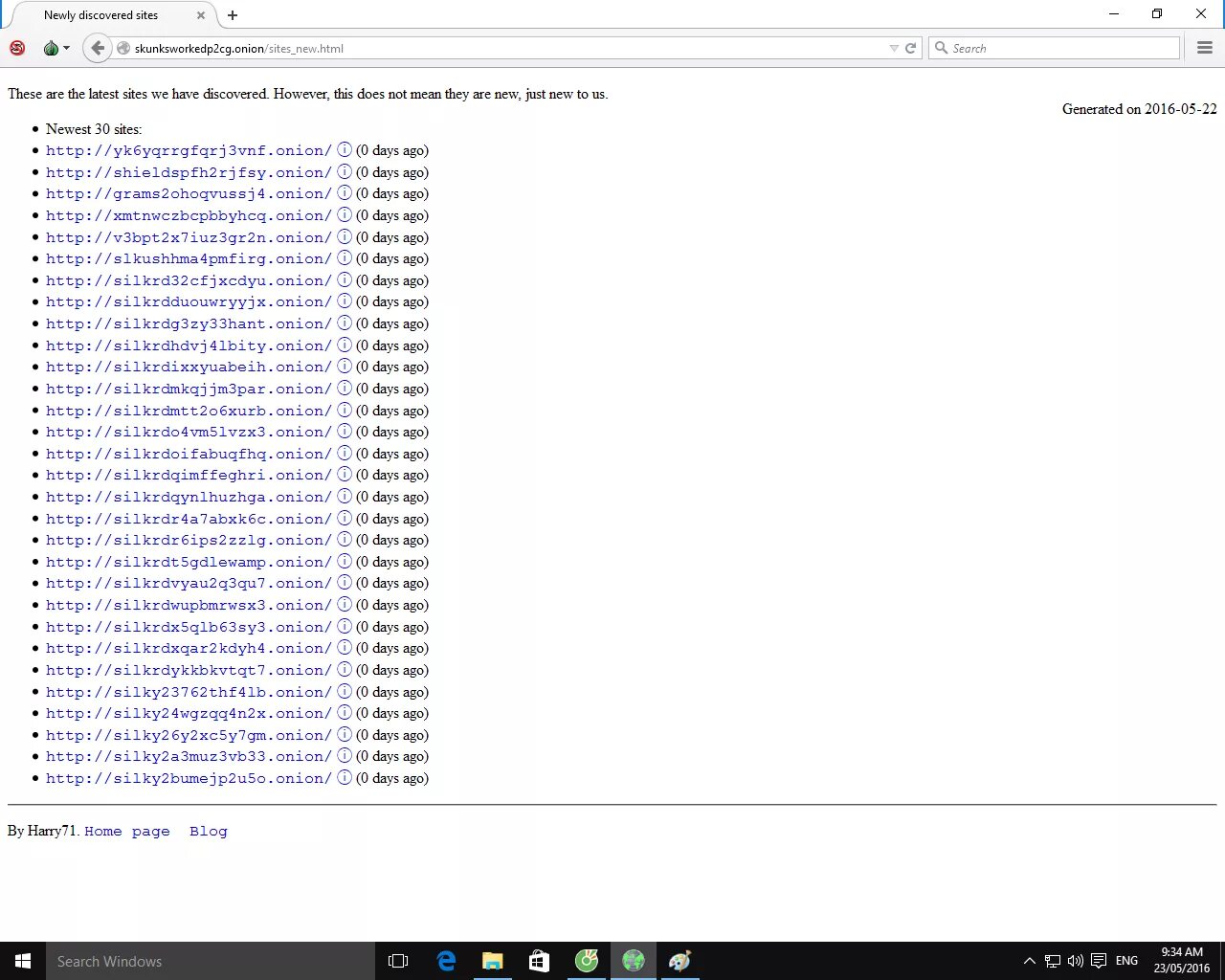
Task: Follow the Blog footer link
Action: click(x=209, y=832)
